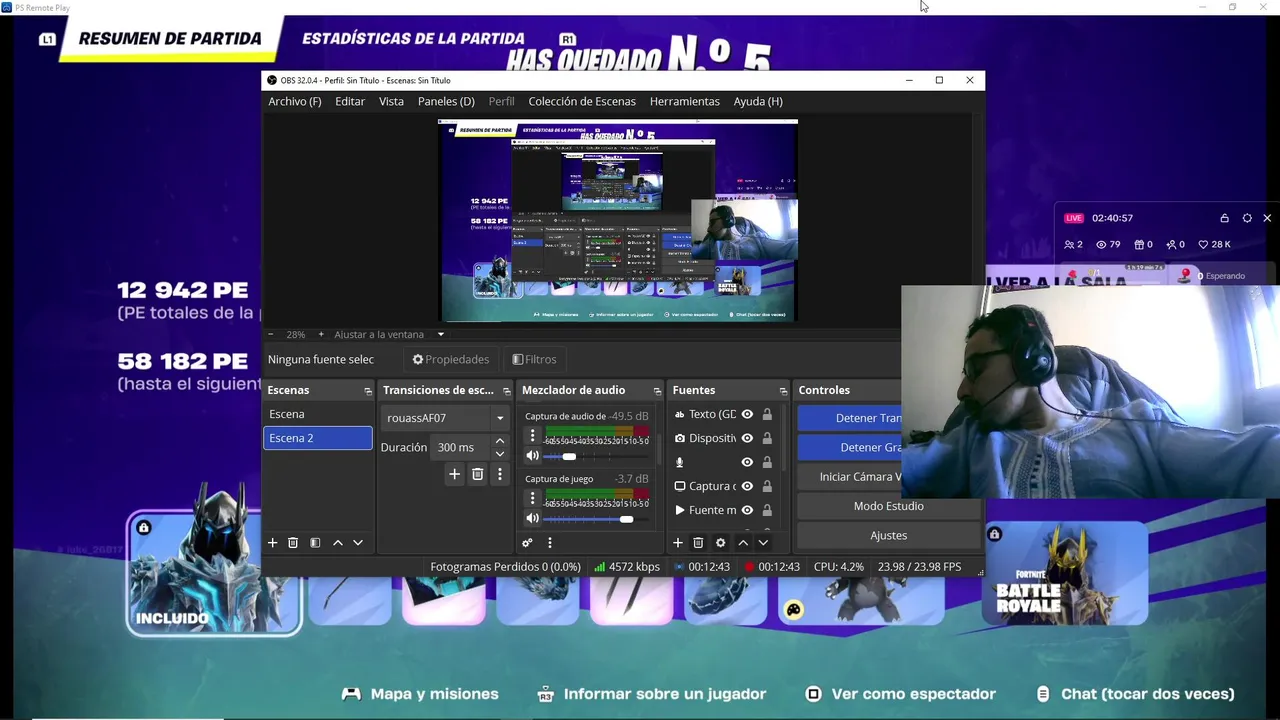This screenshot has width=1280, height=720.
Task: Click the Propiedades button
Action: coord(451,359)
